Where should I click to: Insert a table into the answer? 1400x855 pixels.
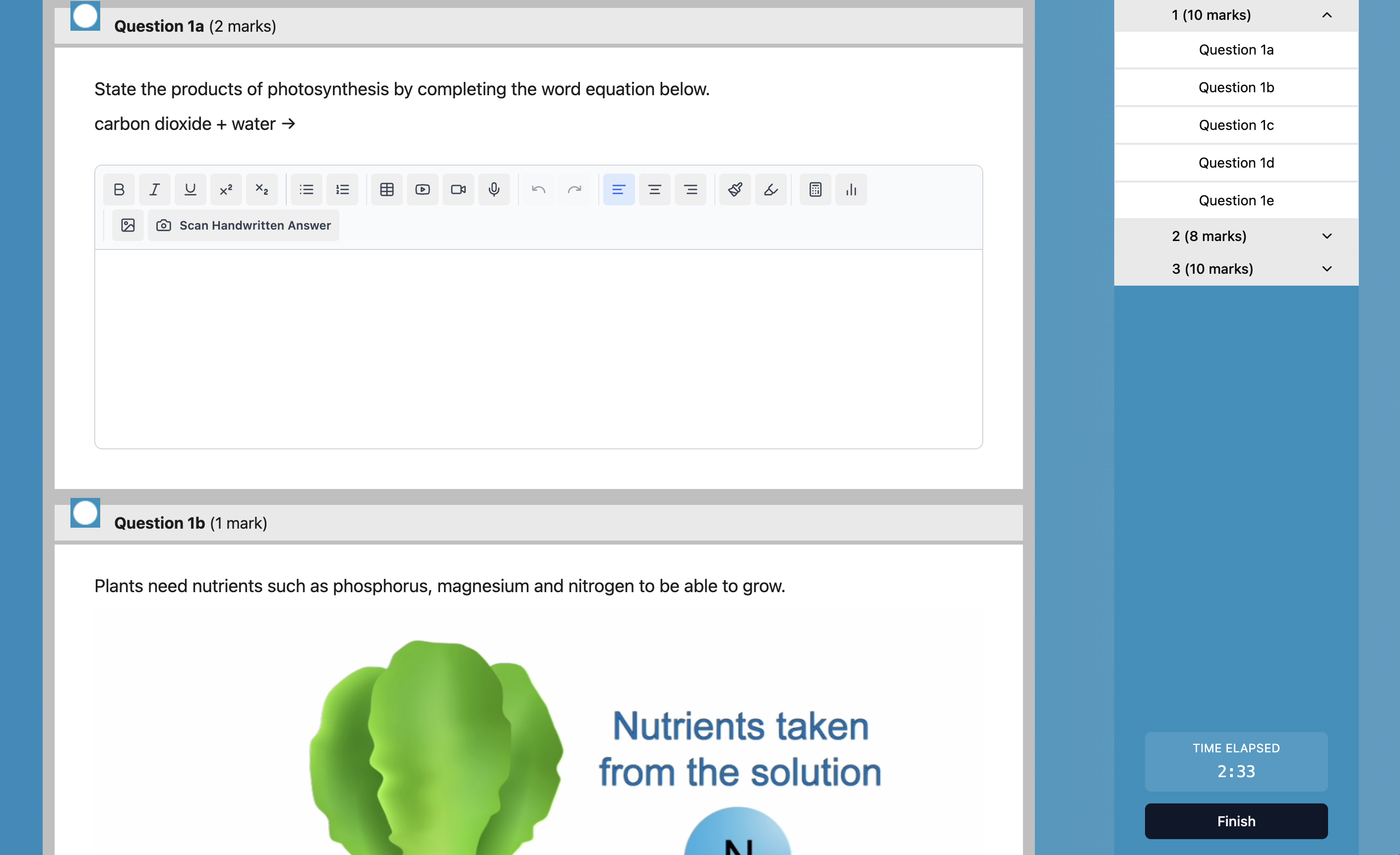pyautogui.click(x=386, y=189)
